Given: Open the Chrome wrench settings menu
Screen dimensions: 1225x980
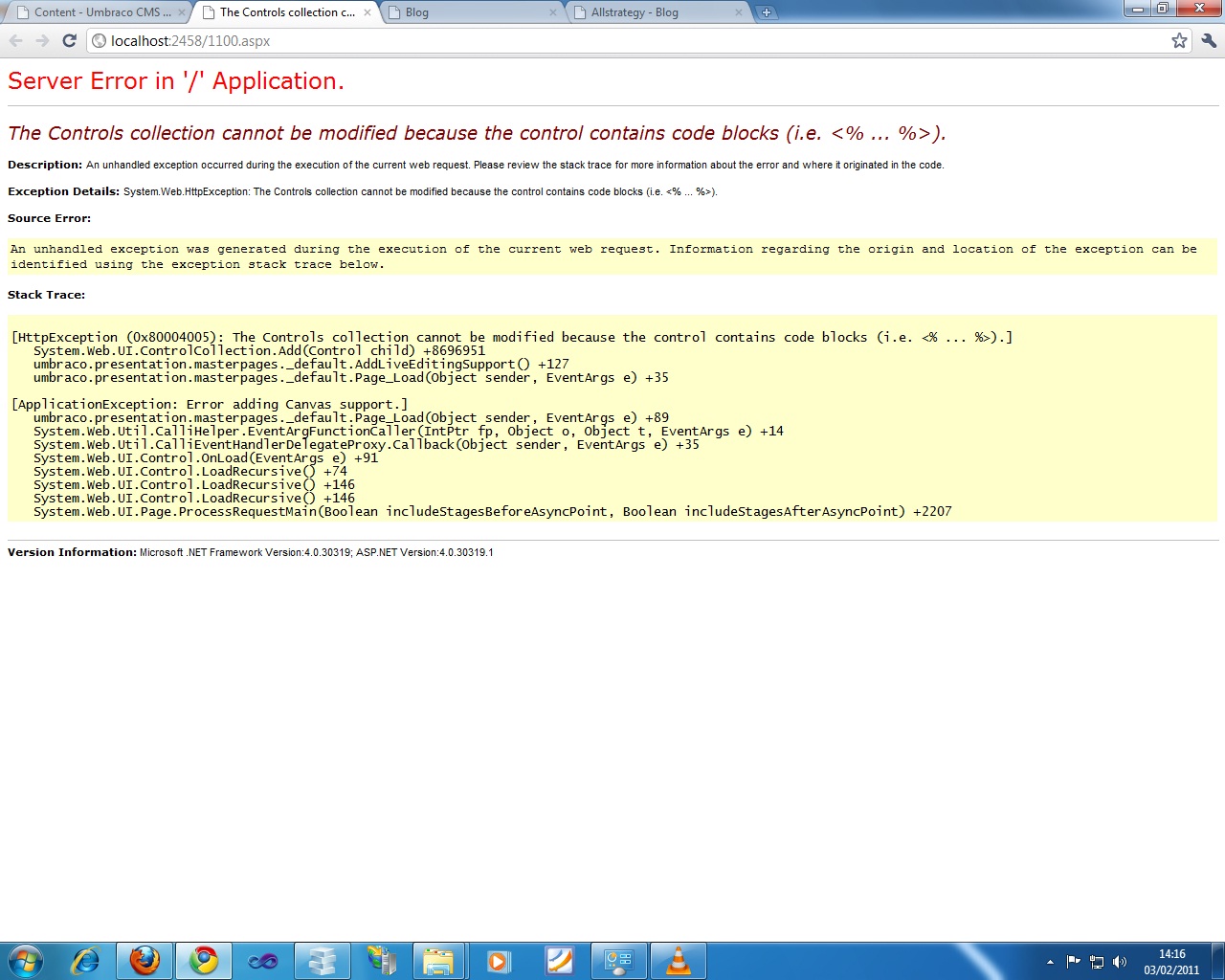Looking at the screenshot, I should point(1208,40).
